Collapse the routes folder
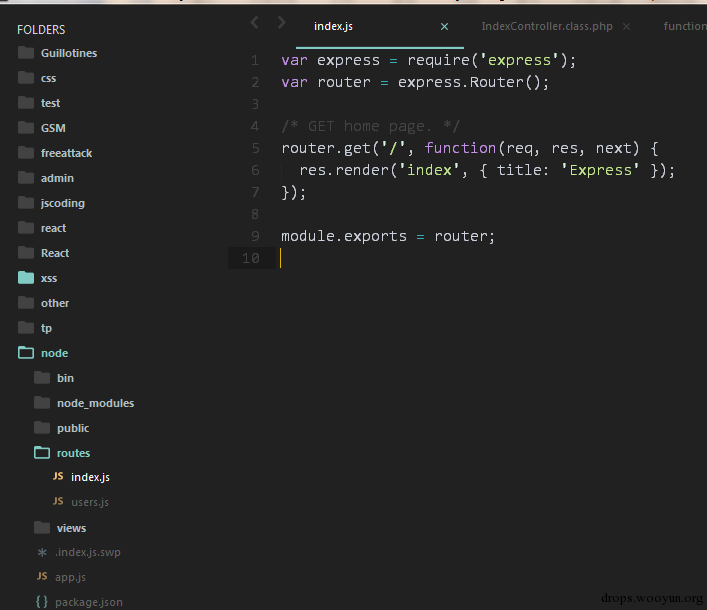 [x=42, y=452]
